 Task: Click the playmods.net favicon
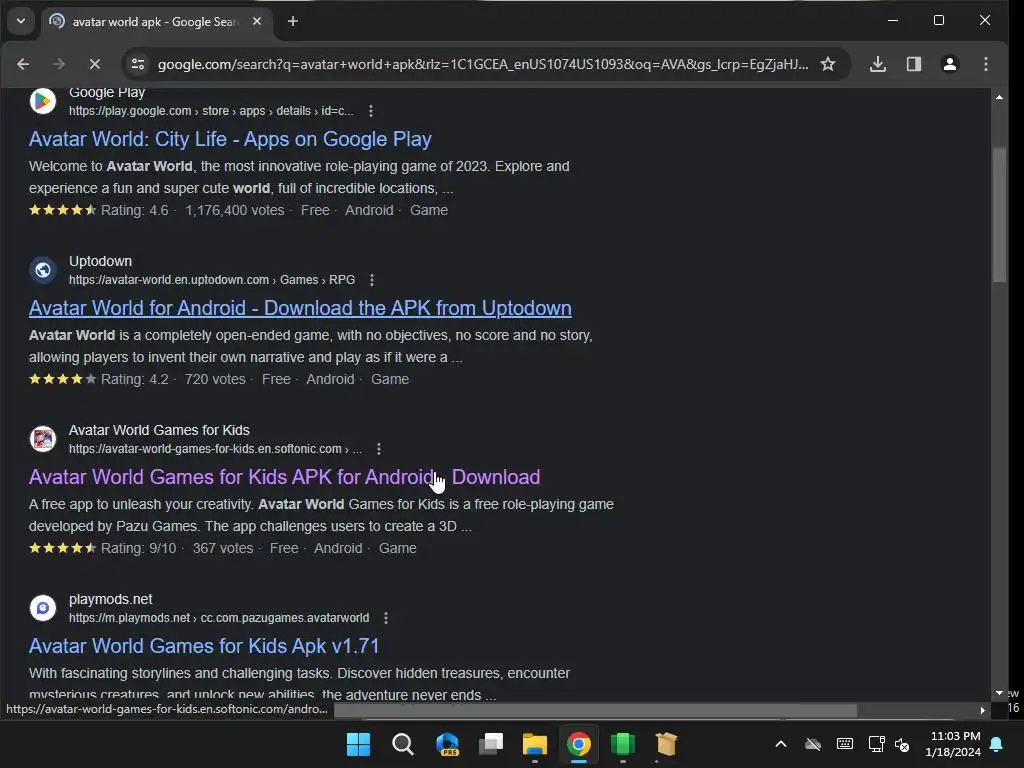pos(43,608)
